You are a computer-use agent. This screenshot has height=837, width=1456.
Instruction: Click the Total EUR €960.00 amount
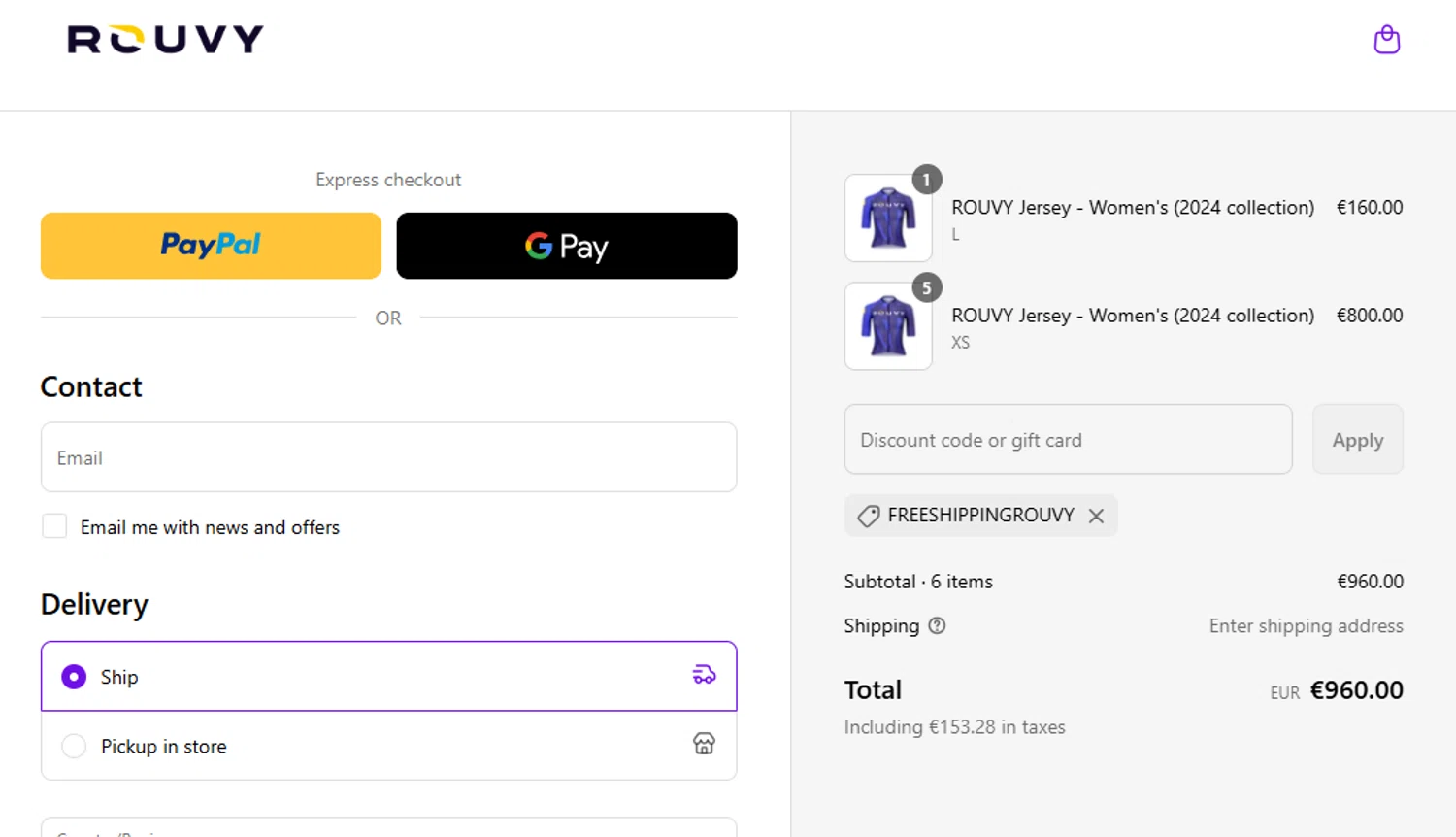tap(1356, 689)
